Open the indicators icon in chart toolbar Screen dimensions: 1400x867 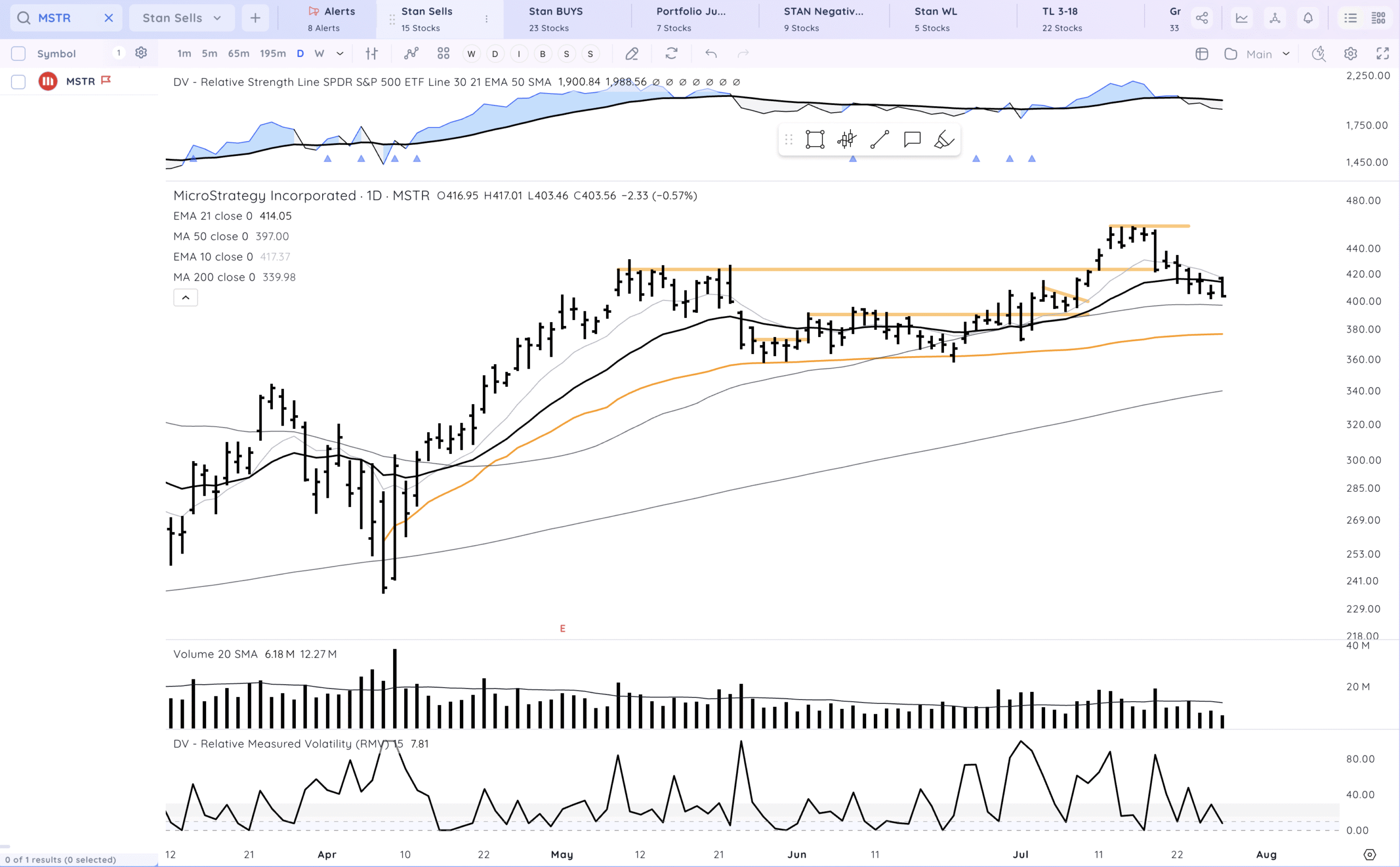(411, 54)
